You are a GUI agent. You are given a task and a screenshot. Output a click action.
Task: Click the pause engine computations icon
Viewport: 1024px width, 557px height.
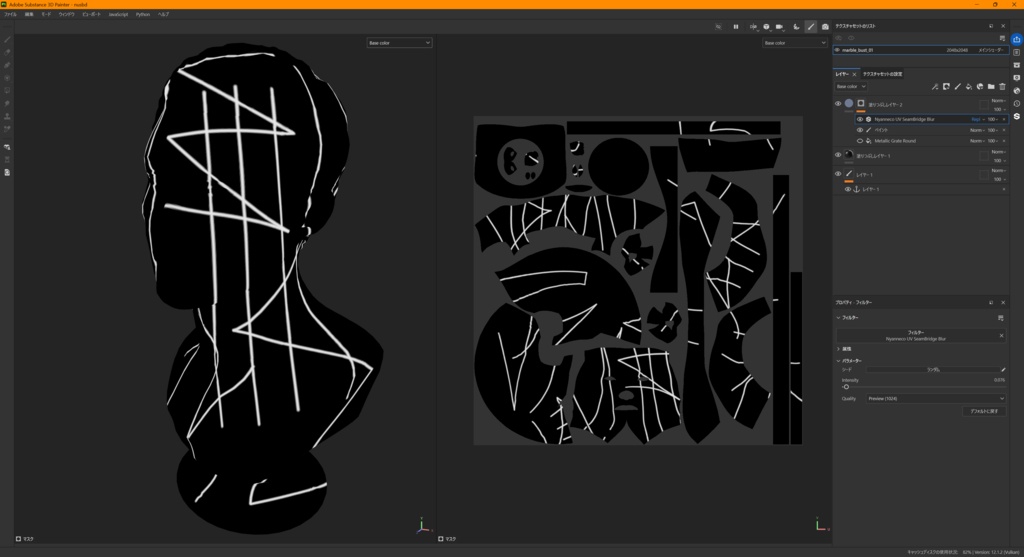click(735, 27)
